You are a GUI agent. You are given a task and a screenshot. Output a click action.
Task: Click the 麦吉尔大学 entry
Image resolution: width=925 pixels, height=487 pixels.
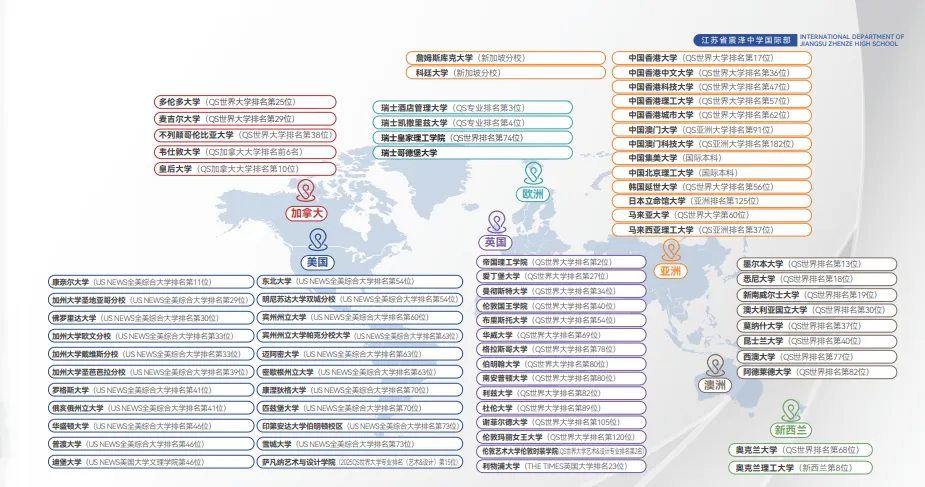(x=245, y=119)
